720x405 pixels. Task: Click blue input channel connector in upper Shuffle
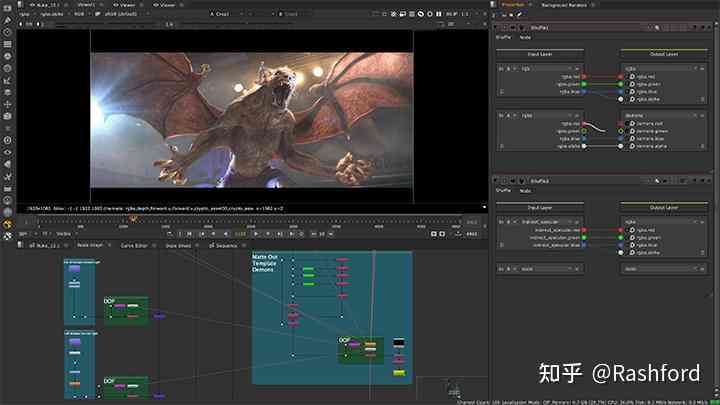584,91
